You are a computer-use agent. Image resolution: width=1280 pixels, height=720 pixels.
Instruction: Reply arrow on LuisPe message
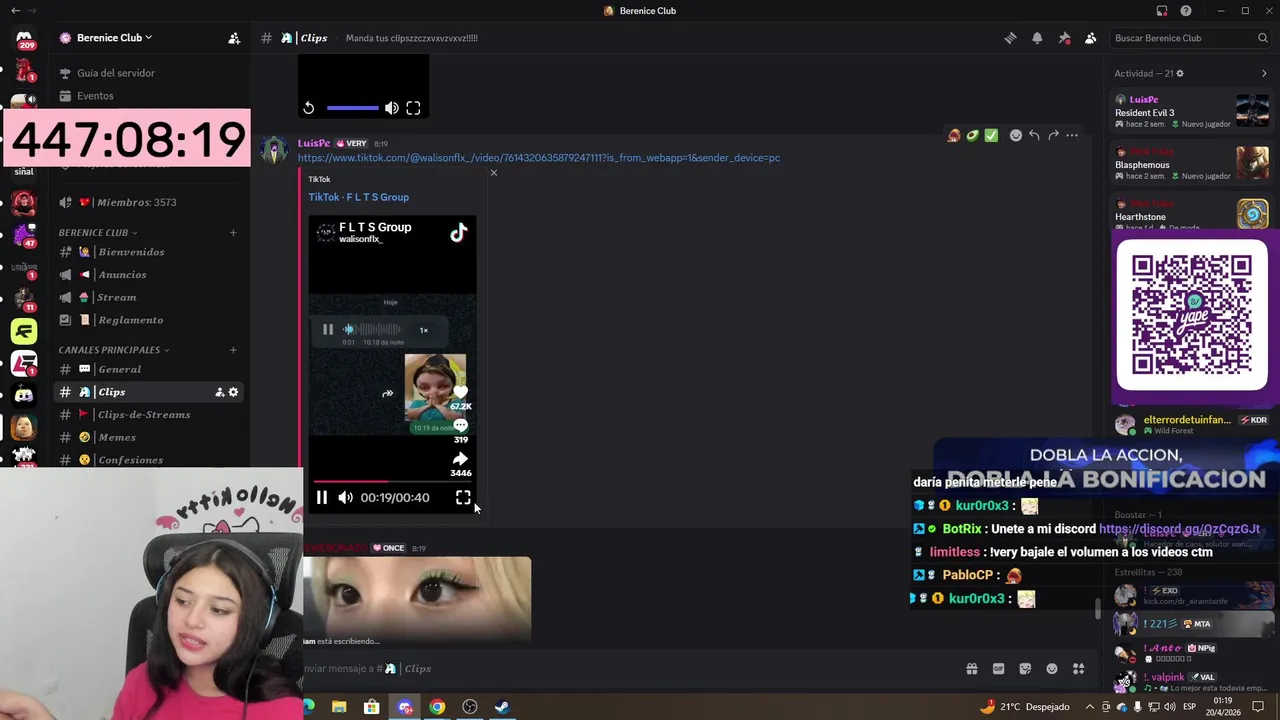pyautogui.click(x=1034, y=135)
